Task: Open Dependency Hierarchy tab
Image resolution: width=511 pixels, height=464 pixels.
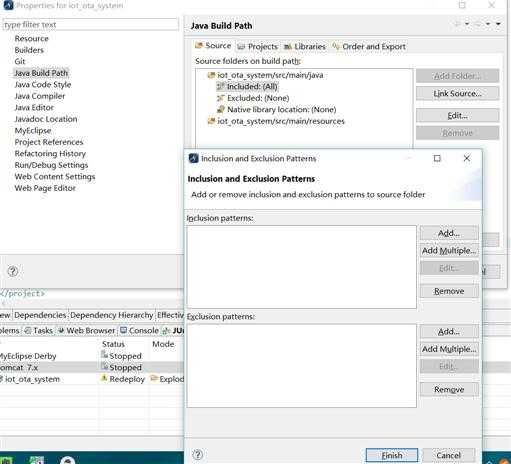Action: pos(111,315)
